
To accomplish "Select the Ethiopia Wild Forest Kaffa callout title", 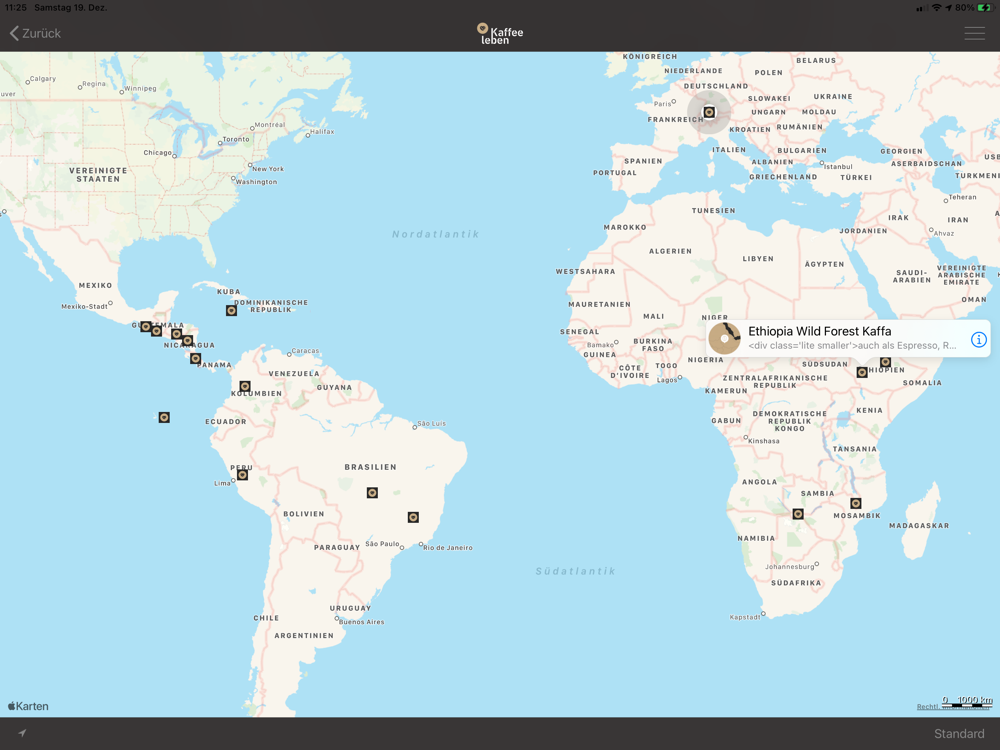I will click(x=820, y=331).
